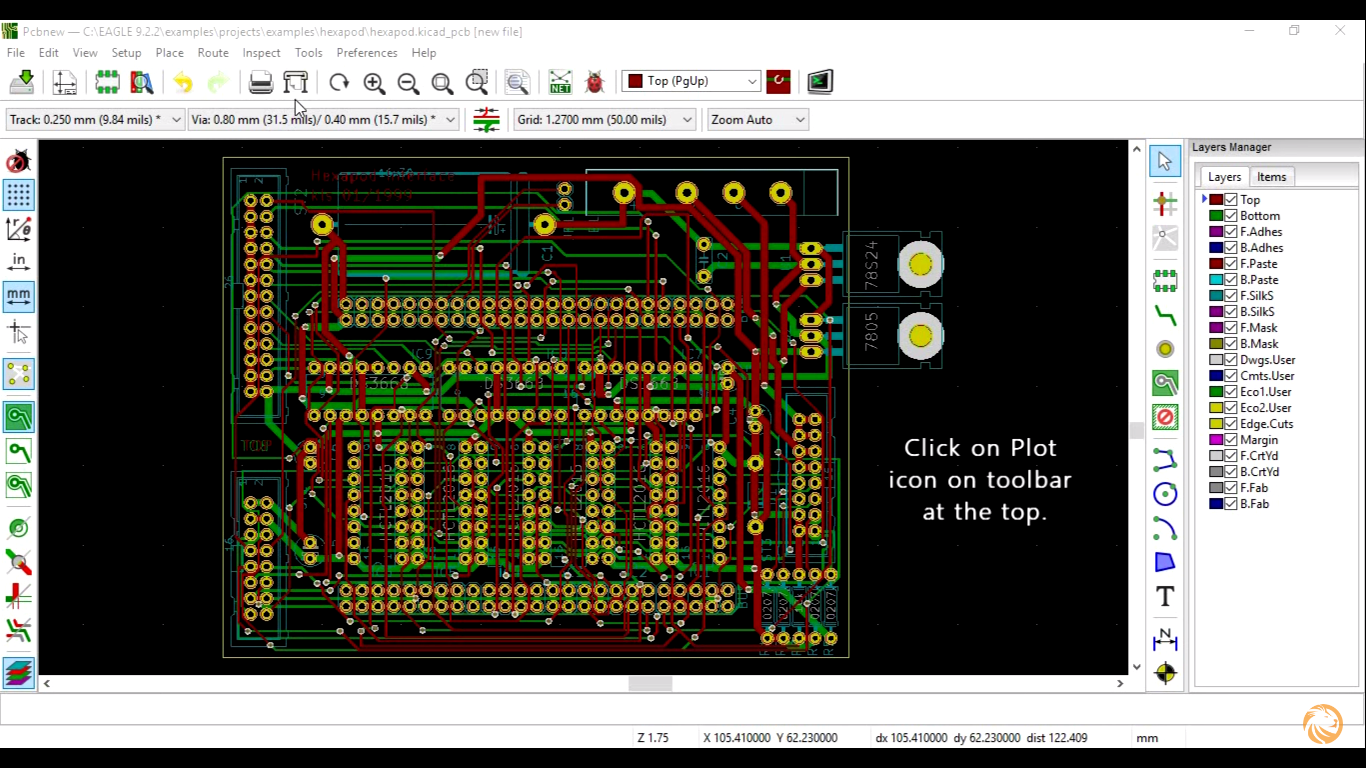
Task: Uncheck the F.SilkS layer checkbox
Action: point(1231,296)
